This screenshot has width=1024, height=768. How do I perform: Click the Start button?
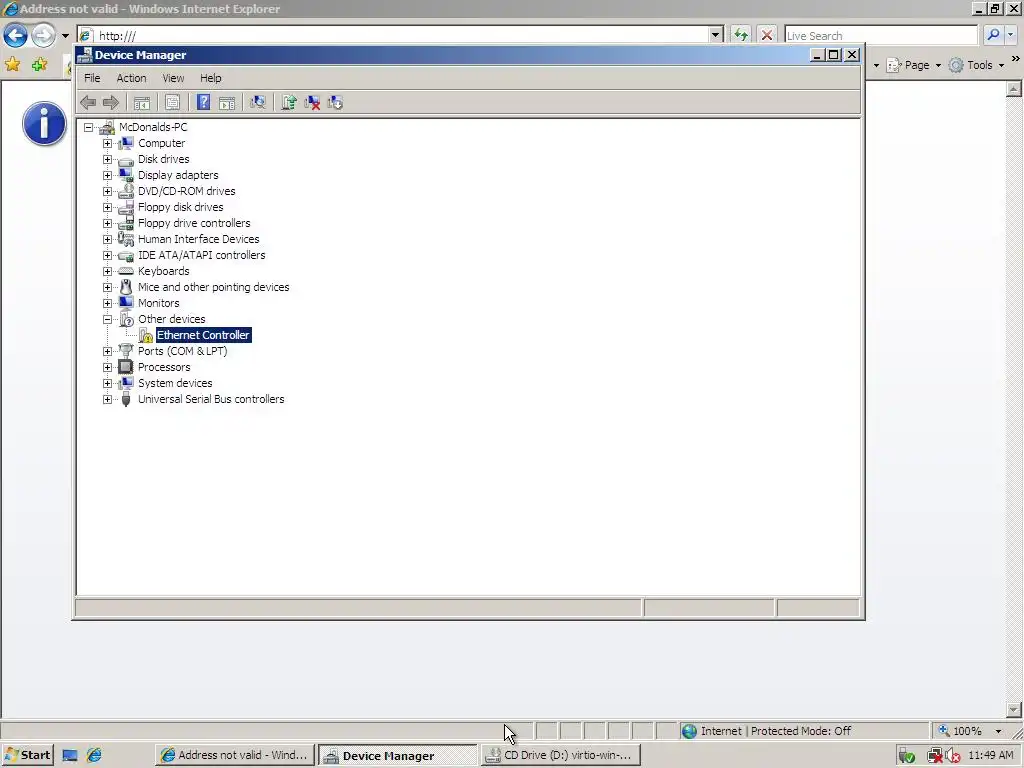click(x=27, y=756)
